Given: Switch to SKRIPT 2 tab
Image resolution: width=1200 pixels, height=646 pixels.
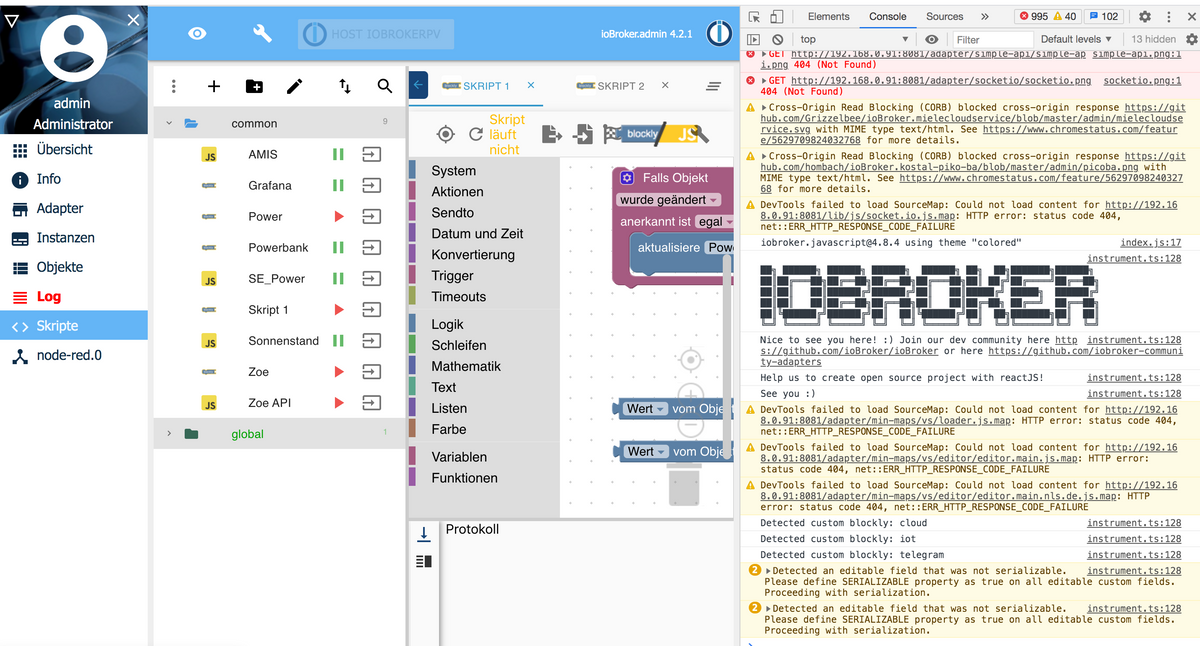Looking at the screenshot, I should pos(611,87).
